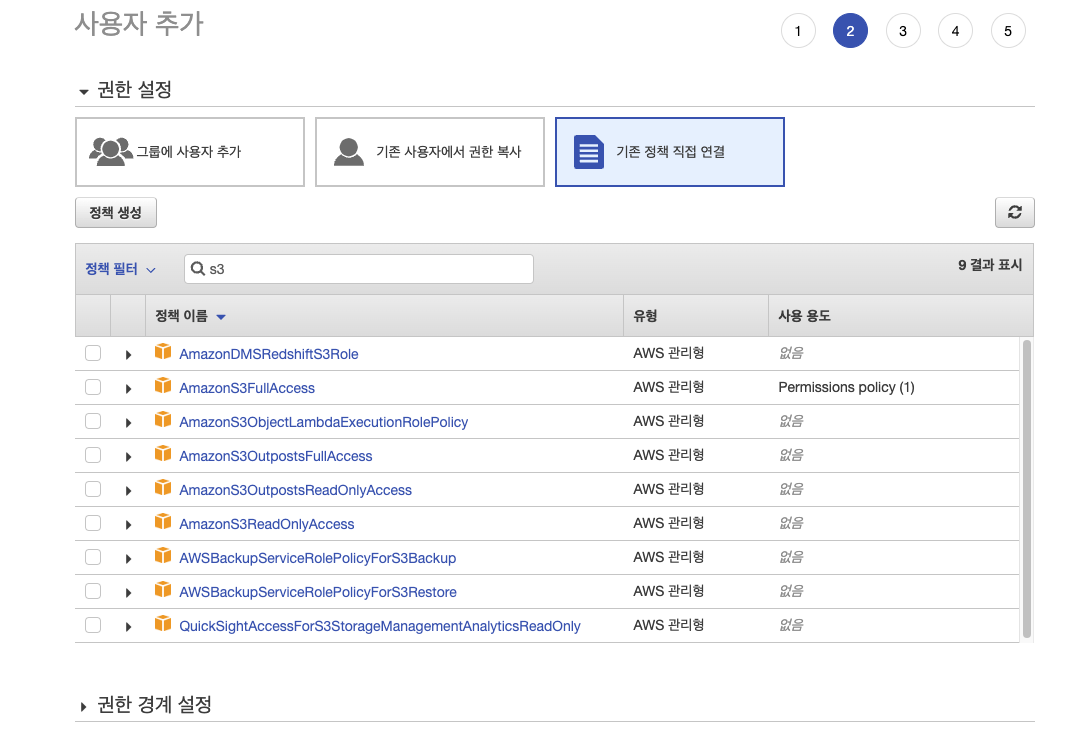This screenshot has width=1086, height=740.
Task: Click the policy search field containing s3
Action: coord(359,269)
